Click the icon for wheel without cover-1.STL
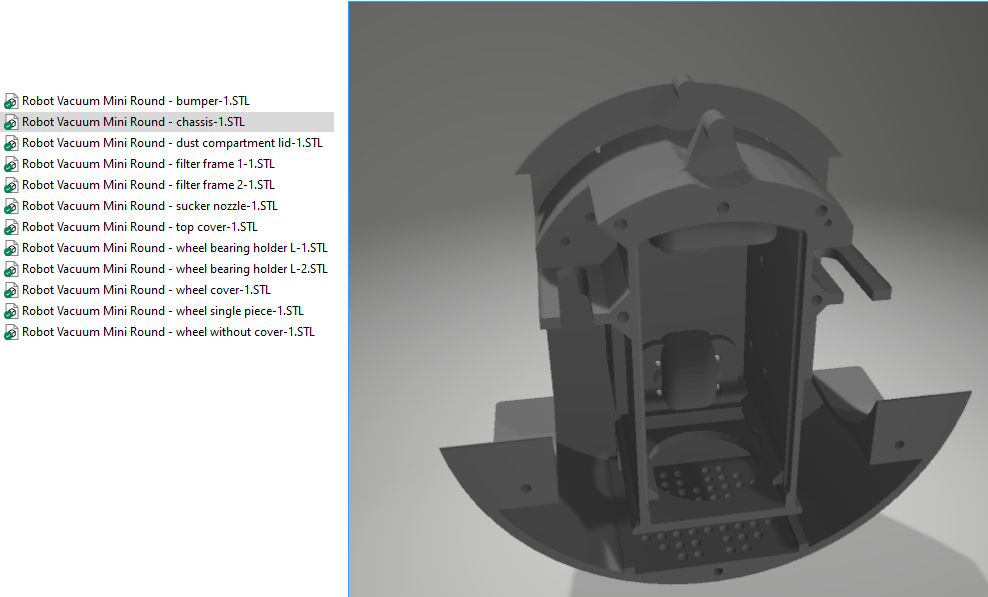The height and width of the screenshot is (597, 988). pos(12,332)
